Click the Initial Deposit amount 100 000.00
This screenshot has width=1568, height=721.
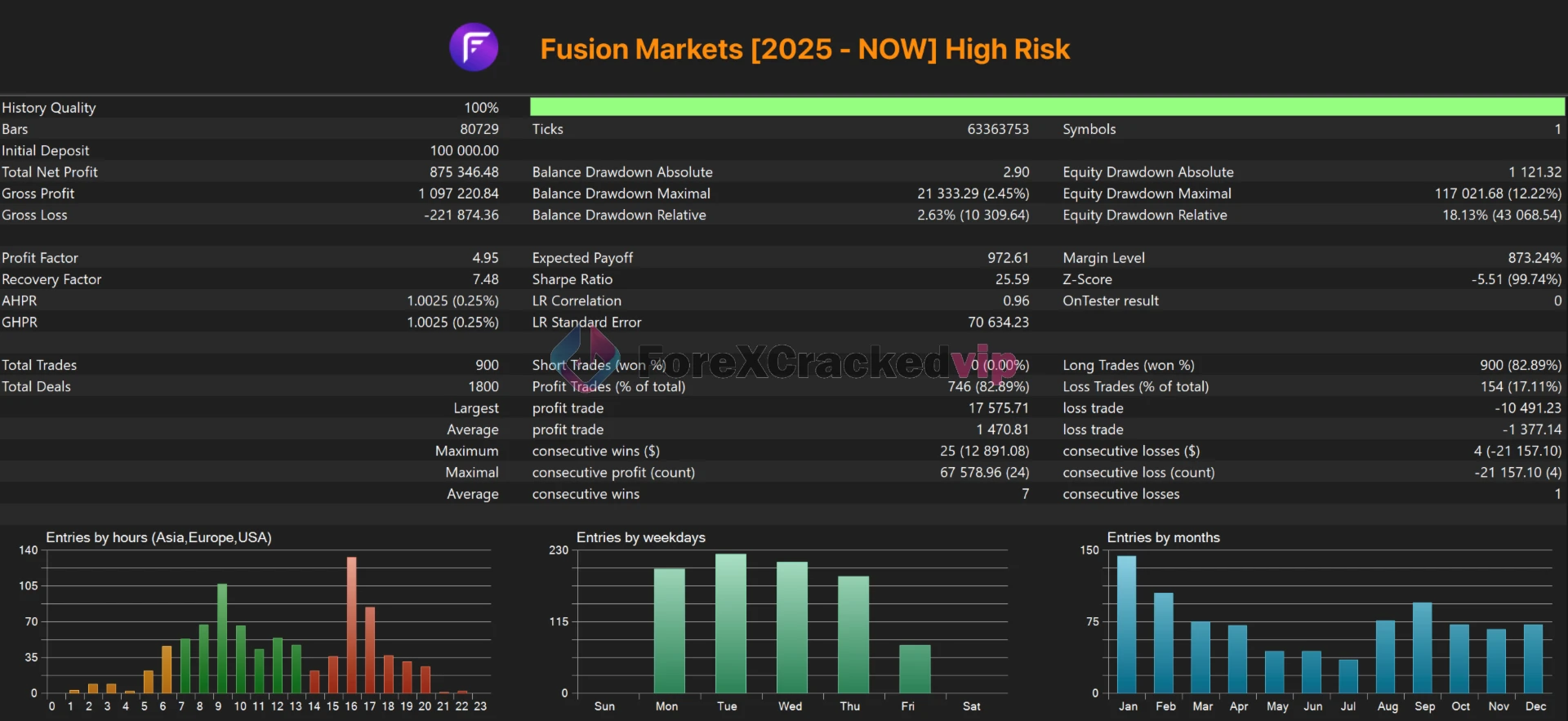(464, 151)
